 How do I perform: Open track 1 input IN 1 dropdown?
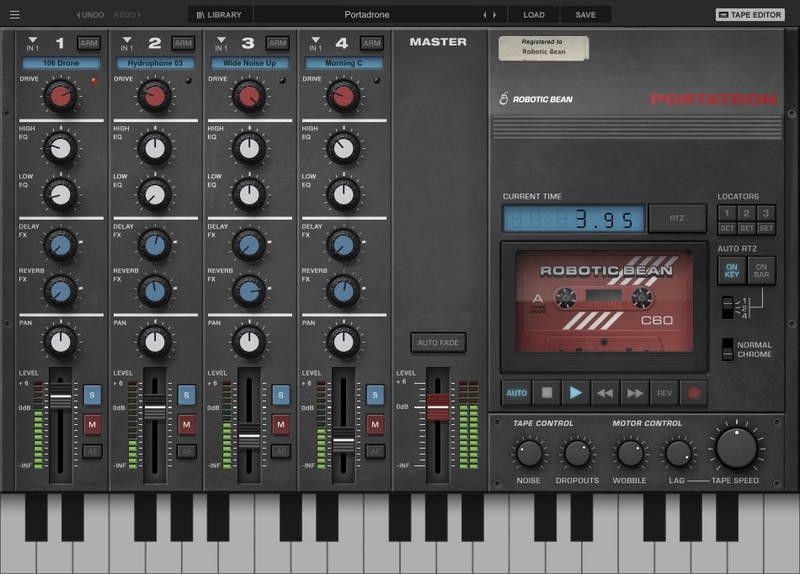(33, 44)
